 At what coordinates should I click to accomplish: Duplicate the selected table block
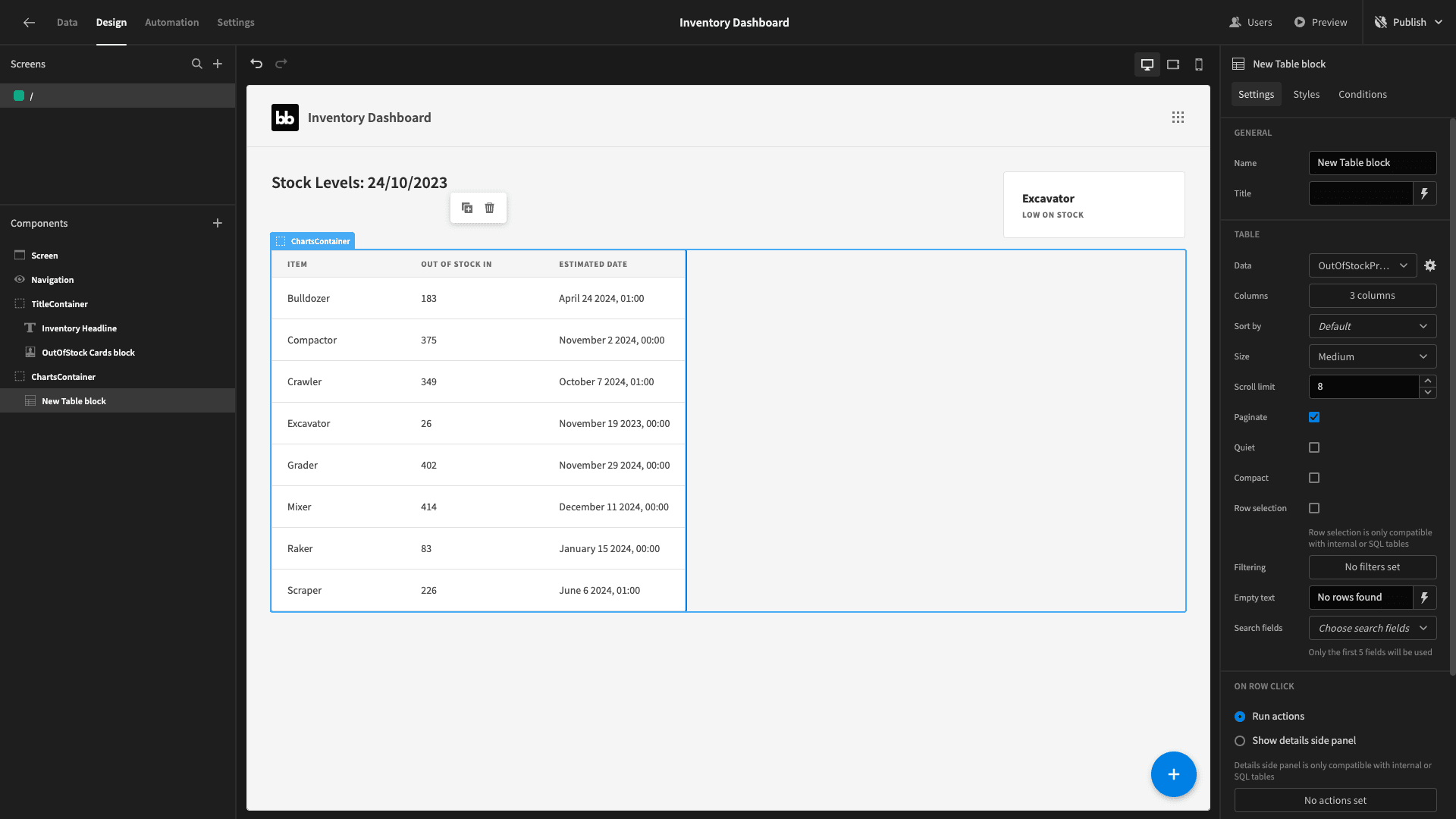[x=467, y=208]
